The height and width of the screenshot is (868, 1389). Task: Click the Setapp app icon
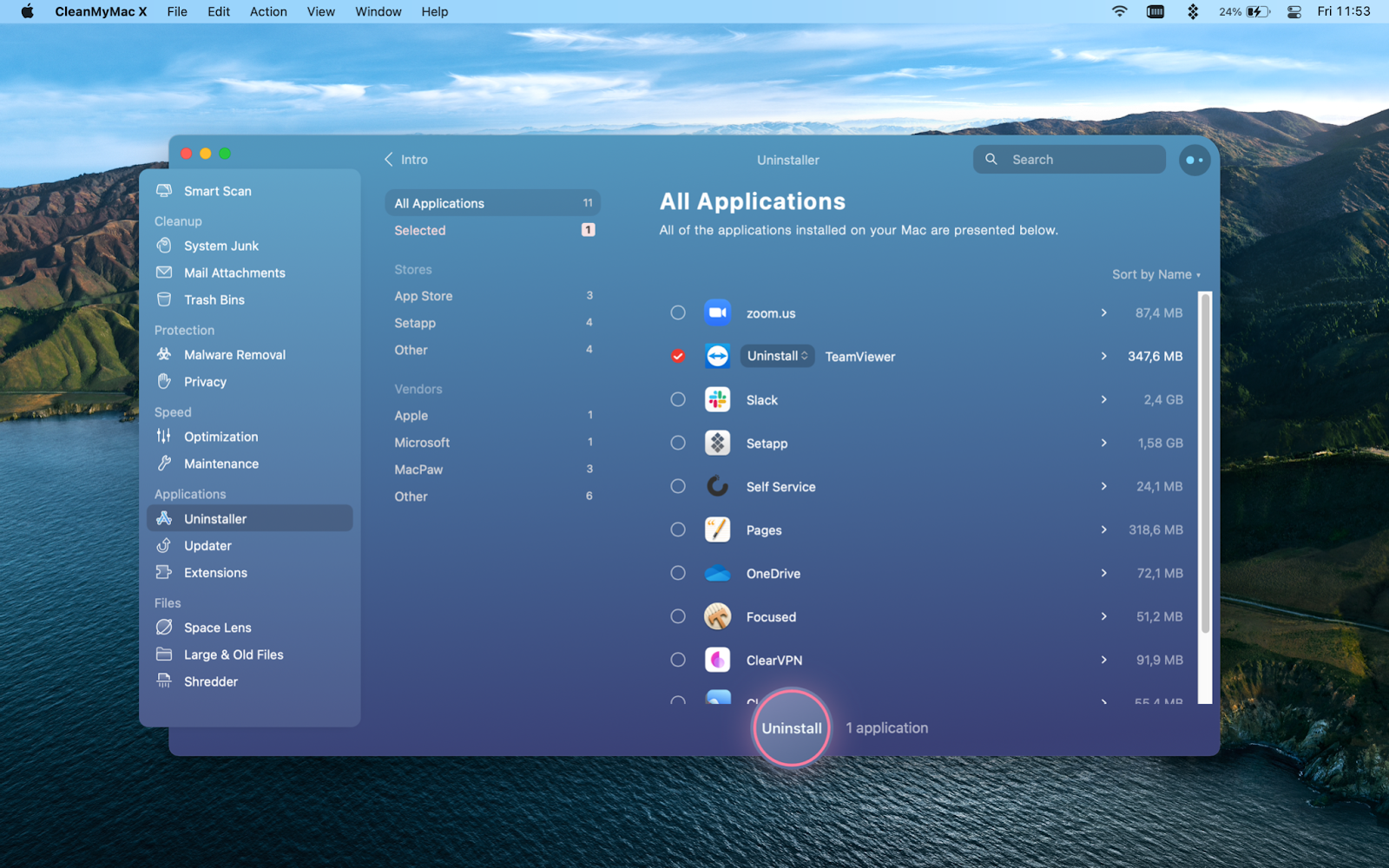click(x=717, y=443)
